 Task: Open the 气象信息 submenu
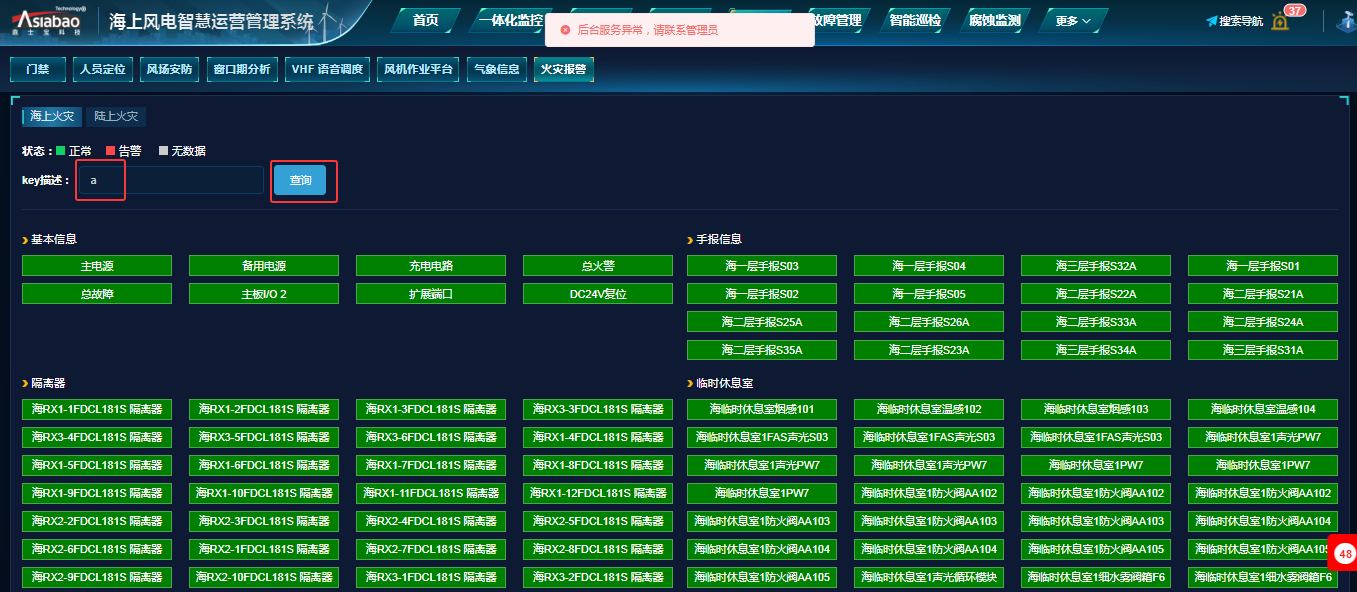click(x=496, y=70)
